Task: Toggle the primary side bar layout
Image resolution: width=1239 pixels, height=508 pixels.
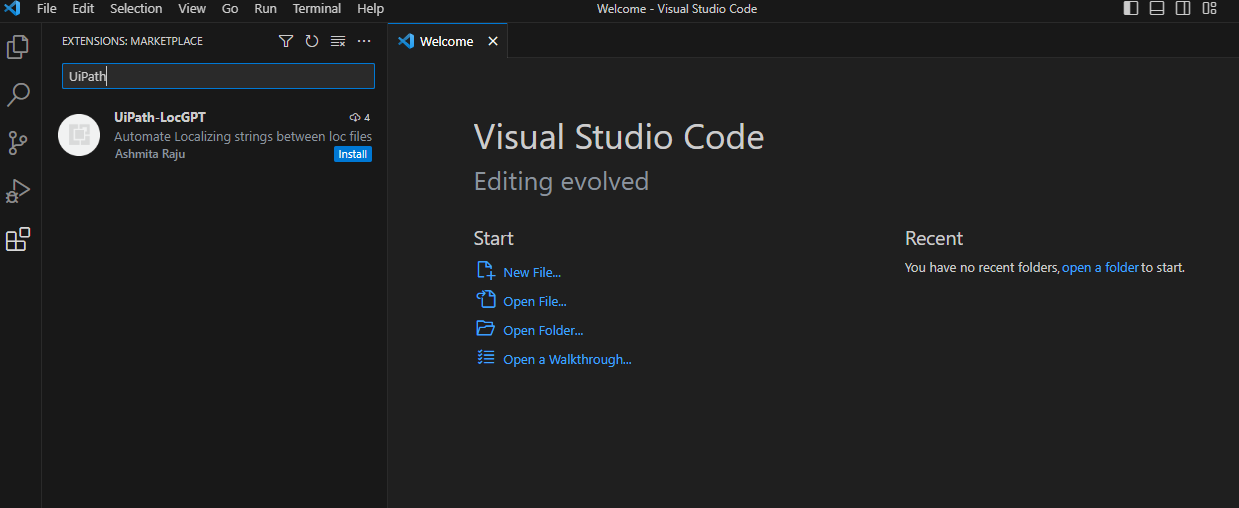Action: click(1131, 9)
